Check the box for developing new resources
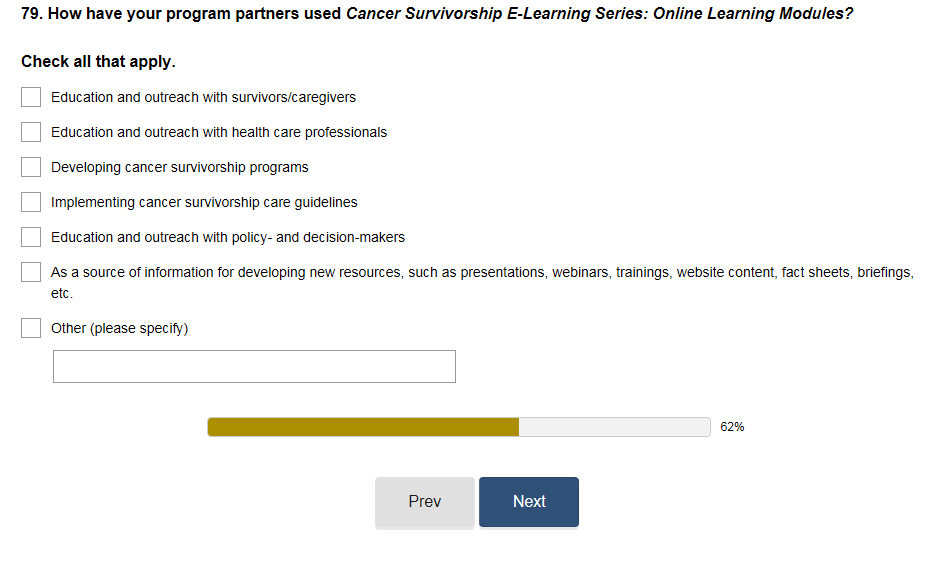Viewport: 949px width, 569px height. point(31,272)
